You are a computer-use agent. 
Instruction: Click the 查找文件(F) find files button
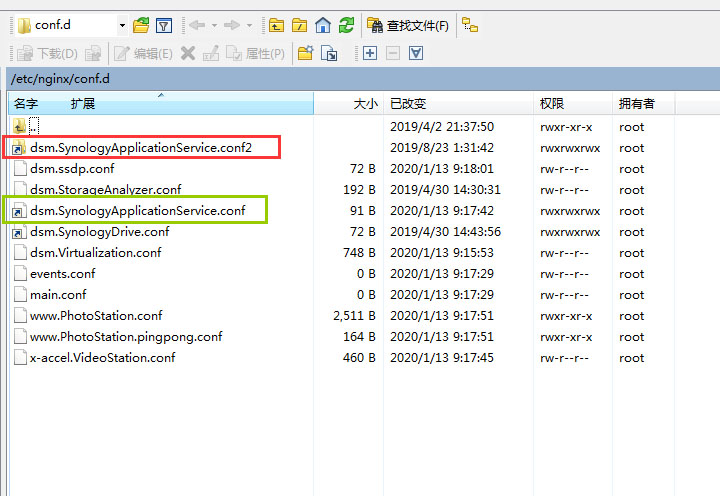[x=408, y=25]
